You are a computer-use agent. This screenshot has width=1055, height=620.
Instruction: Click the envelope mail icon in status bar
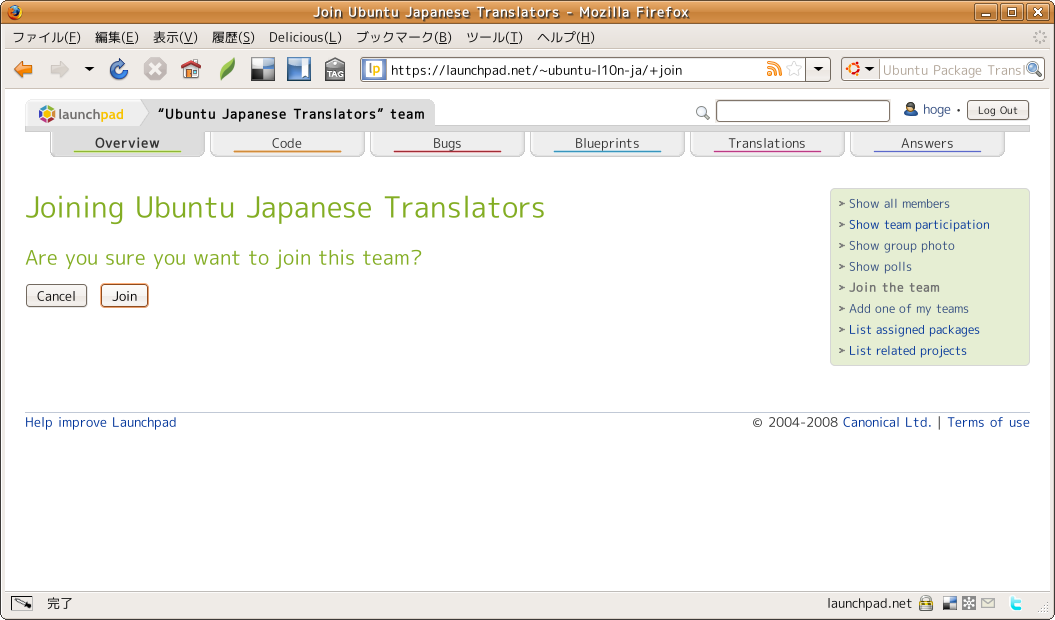pos(988,603)
